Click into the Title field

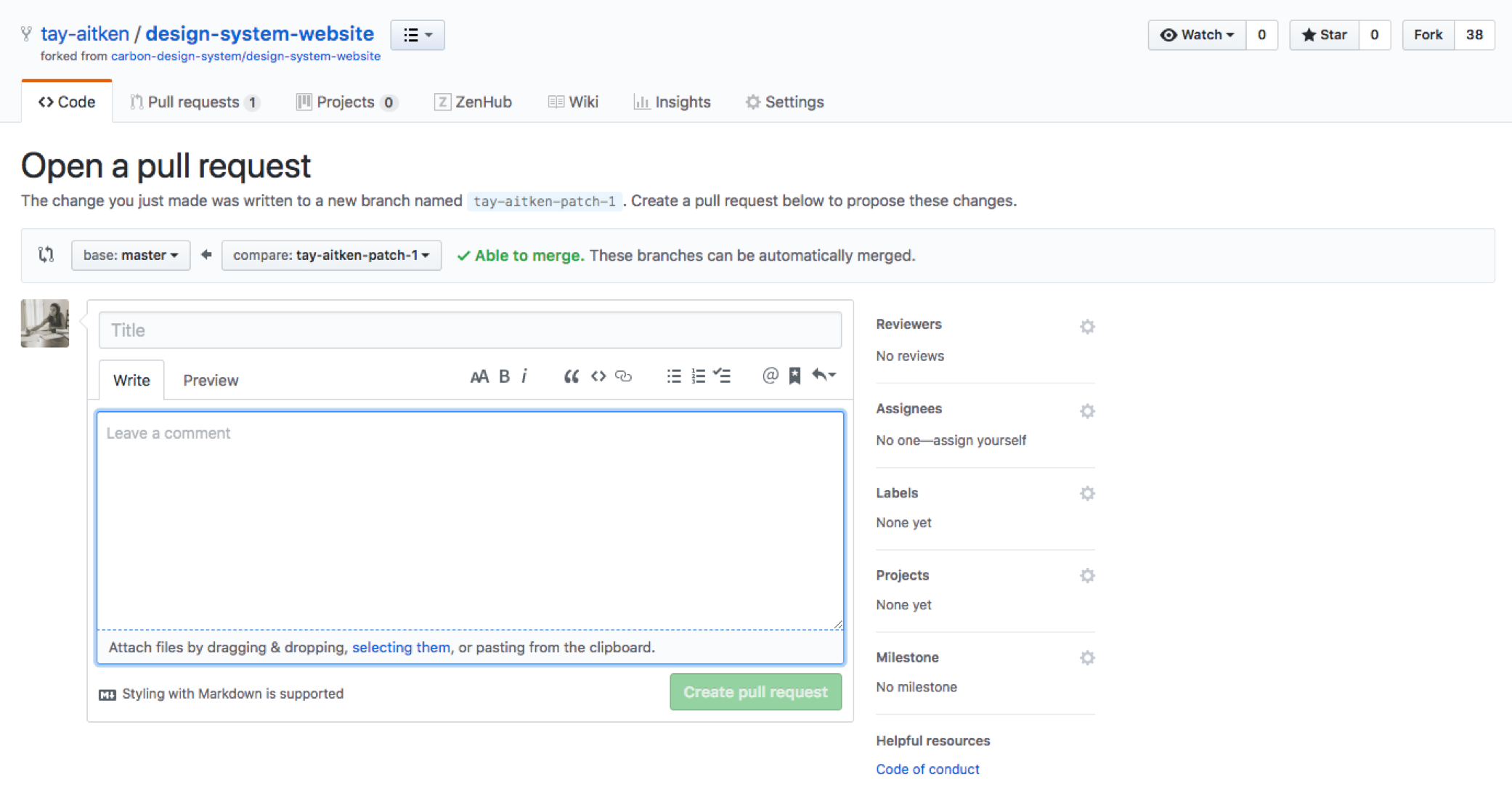pyautogui.click(x=470, y=330)
